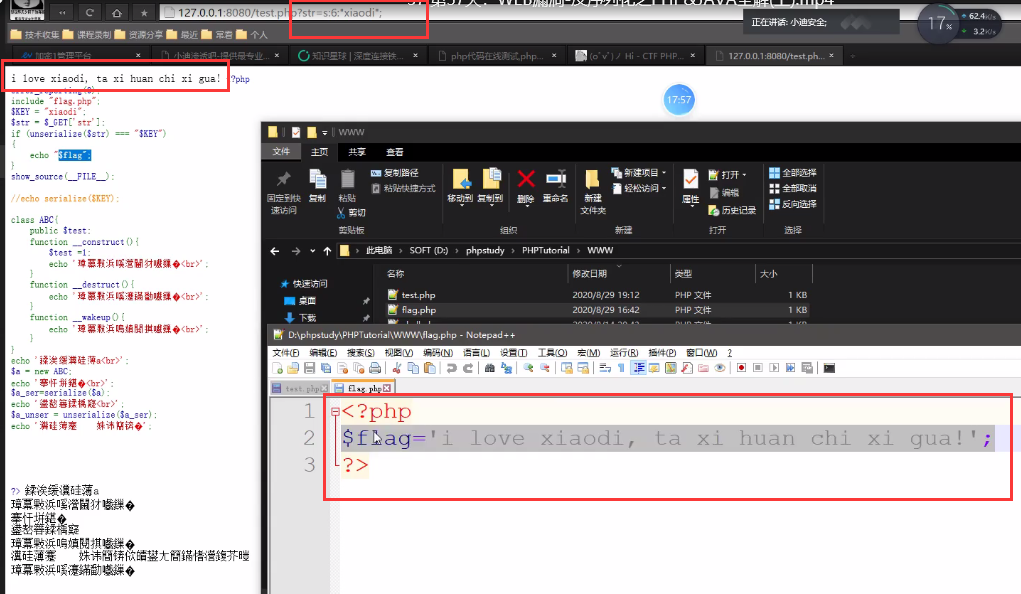Click browser reload button
1021x594 pixels.
click(90, 12)
